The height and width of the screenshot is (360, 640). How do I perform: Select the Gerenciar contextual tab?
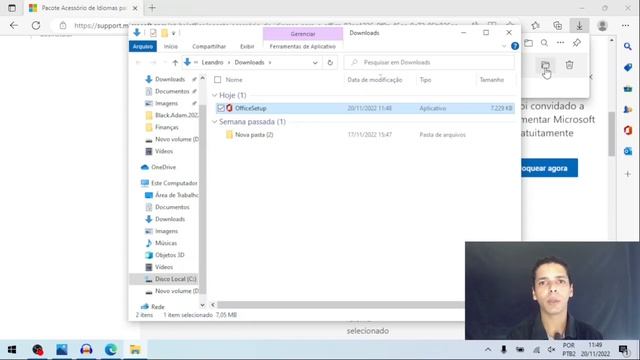point(303,34)
